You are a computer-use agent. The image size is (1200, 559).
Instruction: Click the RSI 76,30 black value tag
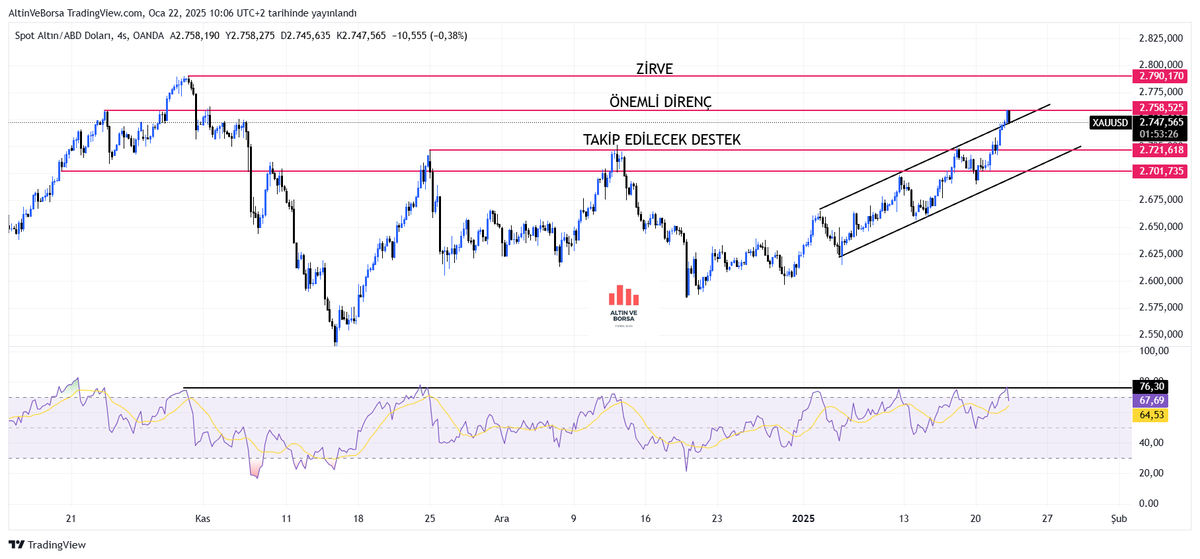click(x=1151, y=386)
